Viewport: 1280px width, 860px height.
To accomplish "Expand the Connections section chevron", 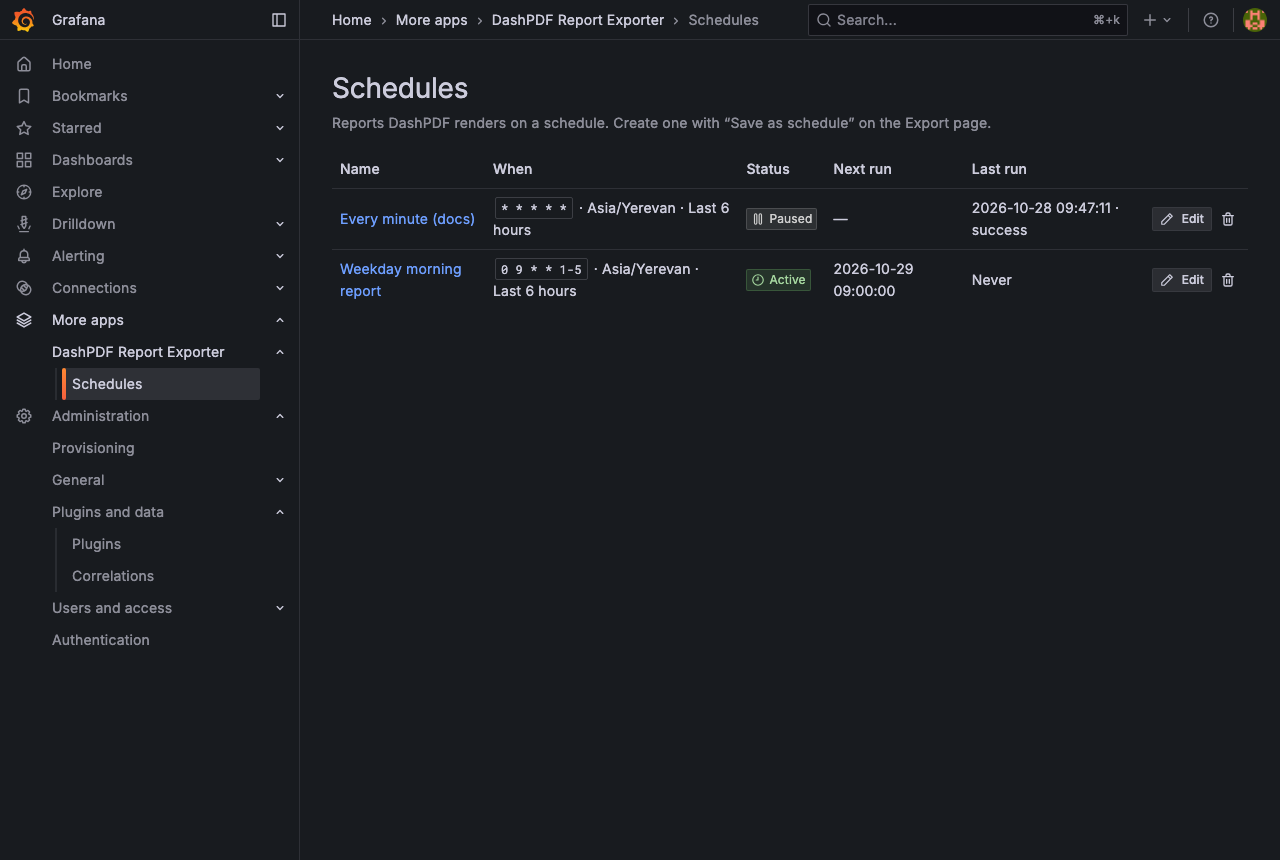I will coord(280,288).
